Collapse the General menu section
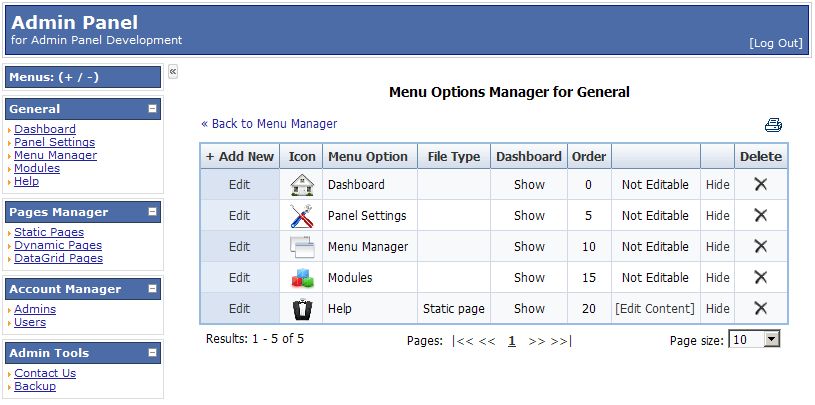The image size is (815, 405). 152,109
